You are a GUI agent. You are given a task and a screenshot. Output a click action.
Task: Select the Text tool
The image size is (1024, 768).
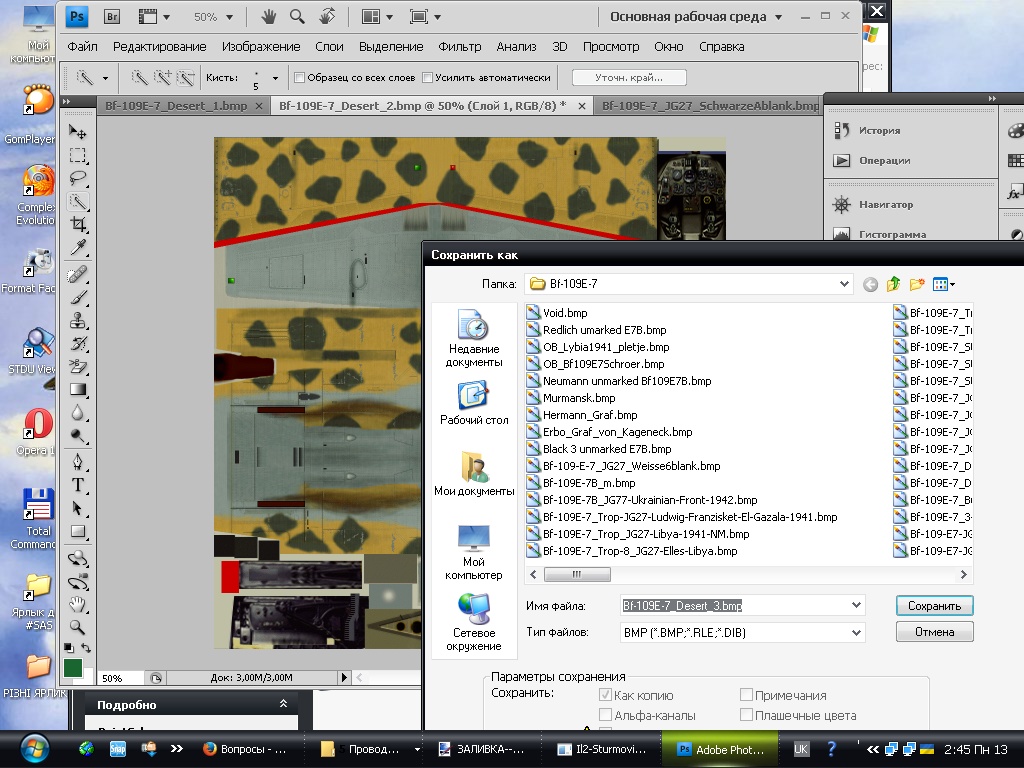point(78,485)
